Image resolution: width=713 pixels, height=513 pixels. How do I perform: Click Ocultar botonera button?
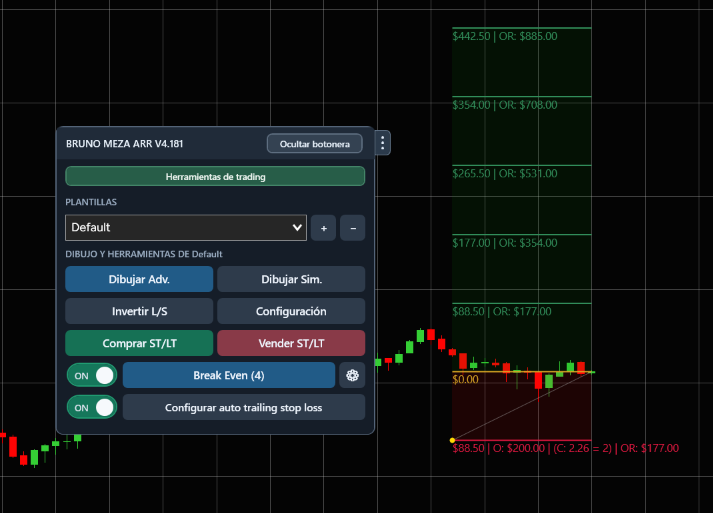point(315,144)
